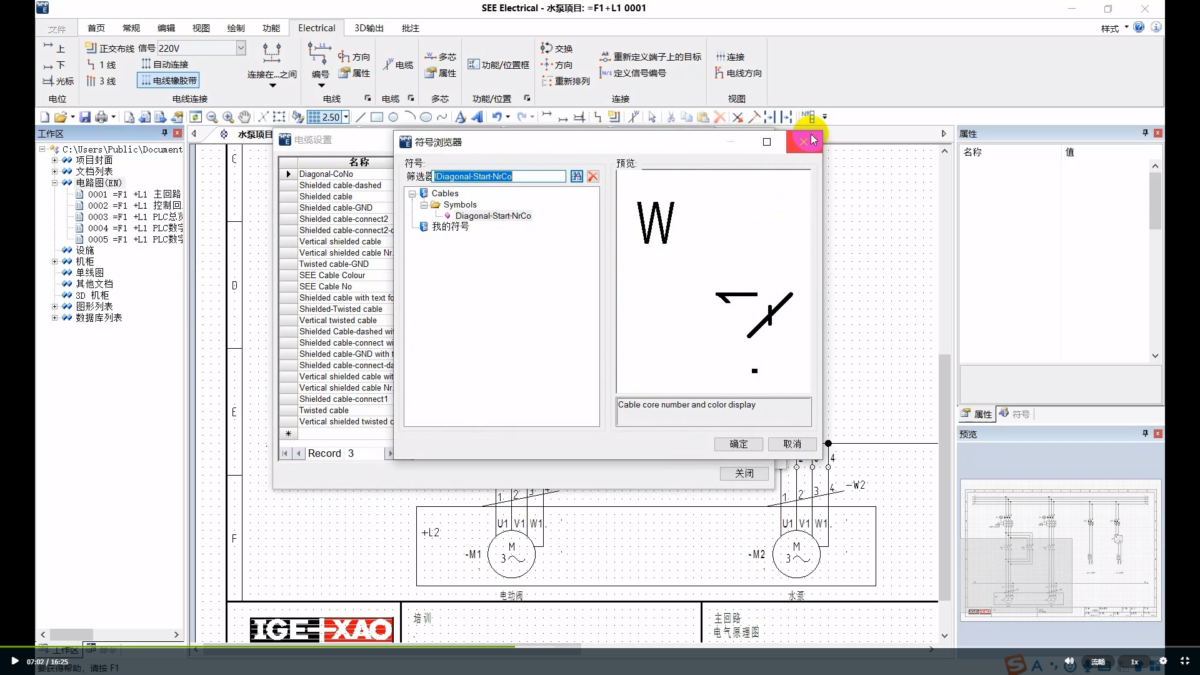Choose the 3 线 three wire tool
This screenshot has width=1200, height=675.
tap(101, 81)
